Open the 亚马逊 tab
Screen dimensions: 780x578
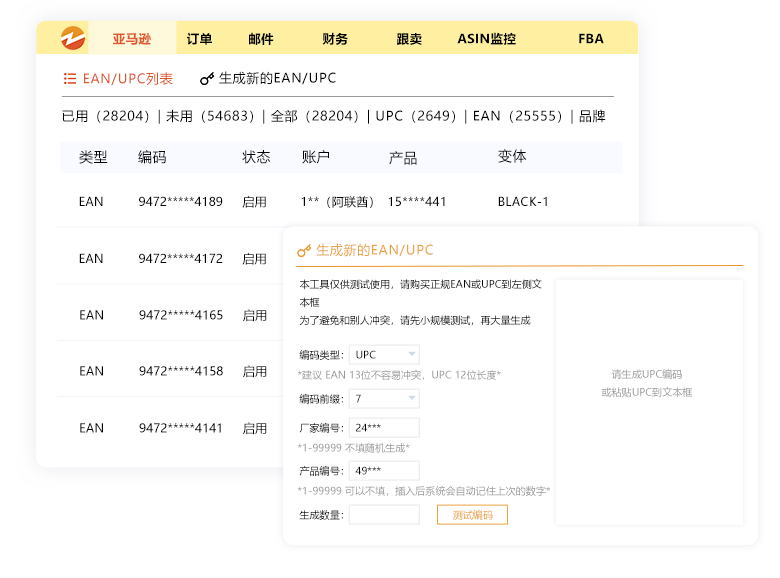point(131,39)
